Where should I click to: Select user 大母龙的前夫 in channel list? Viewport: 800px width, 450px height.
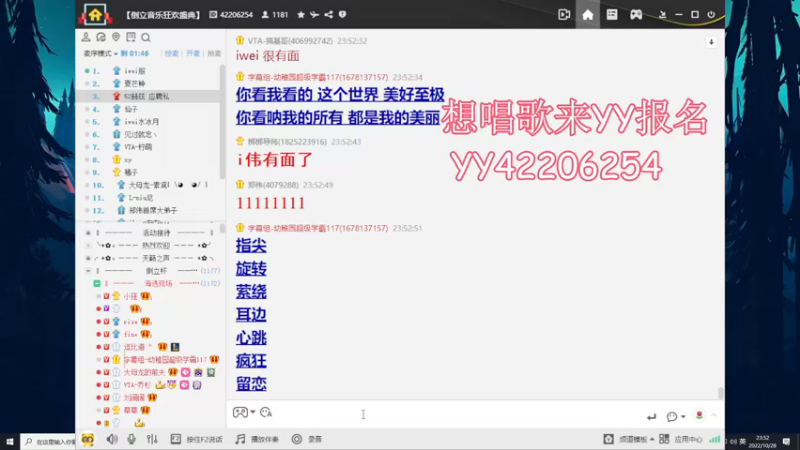[x=144, y=372]
